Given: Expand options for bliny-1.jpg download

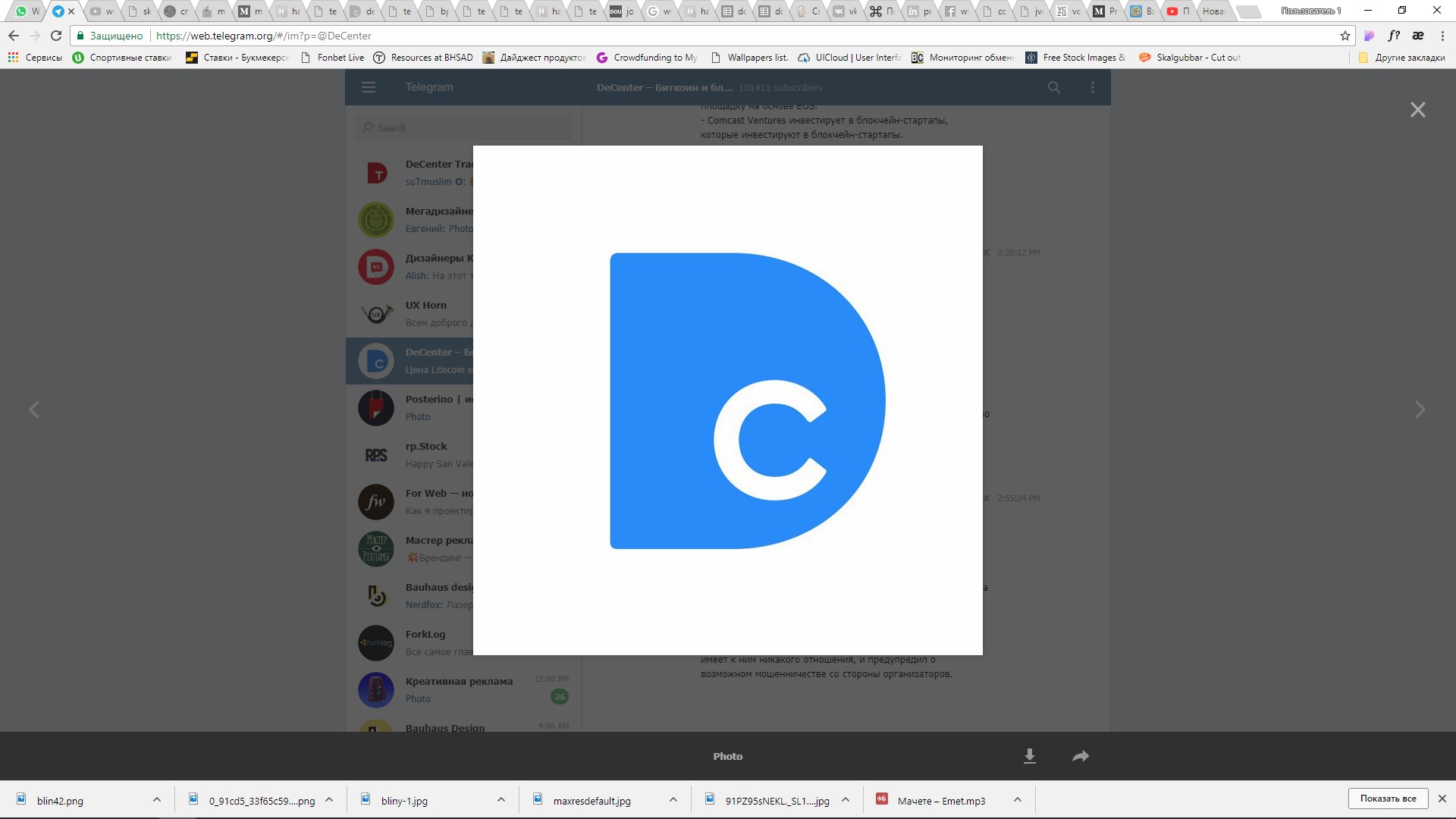Looking at the screenshot, I should point(500,799).
